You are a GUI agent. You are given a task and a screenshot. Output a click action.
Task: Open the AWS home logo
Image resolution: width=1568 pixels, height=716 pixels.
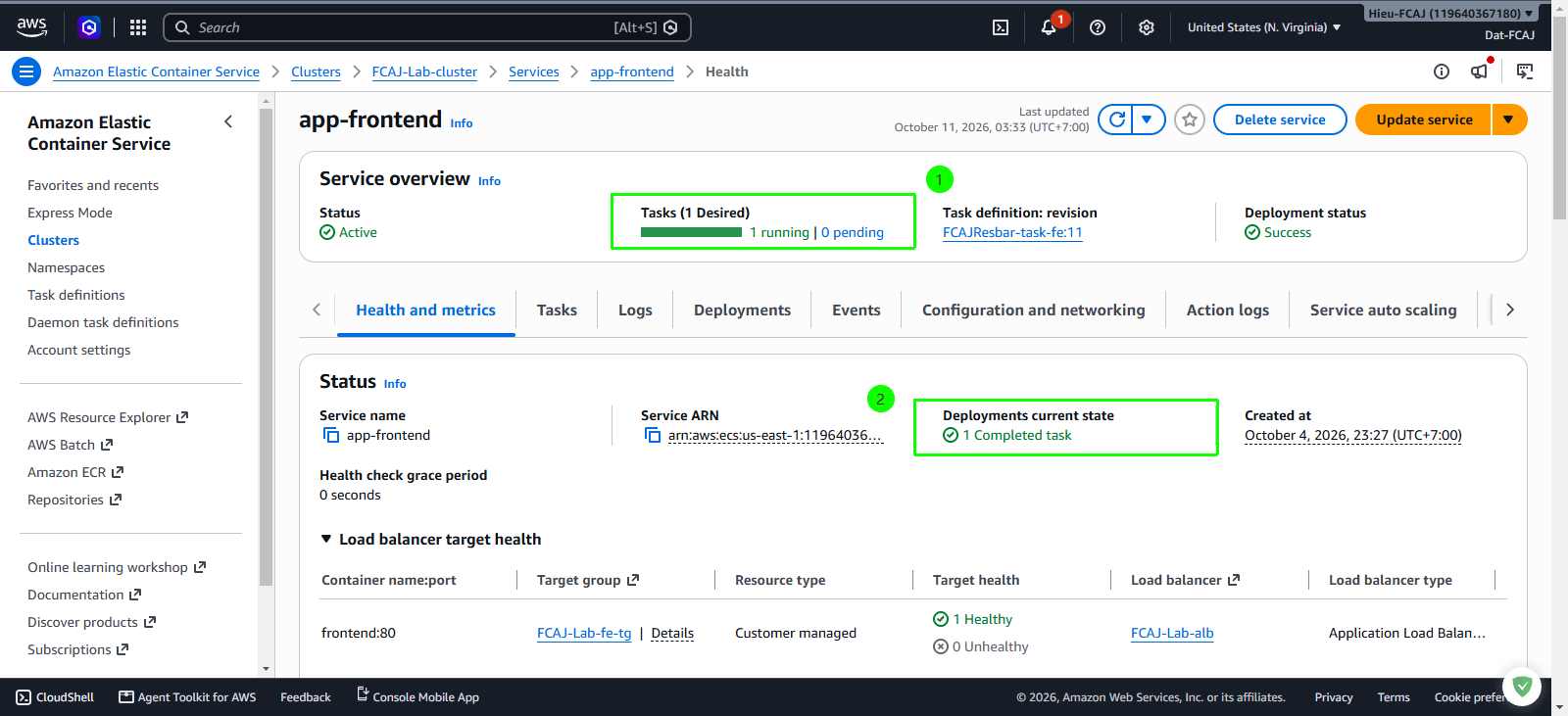point(32,27)
